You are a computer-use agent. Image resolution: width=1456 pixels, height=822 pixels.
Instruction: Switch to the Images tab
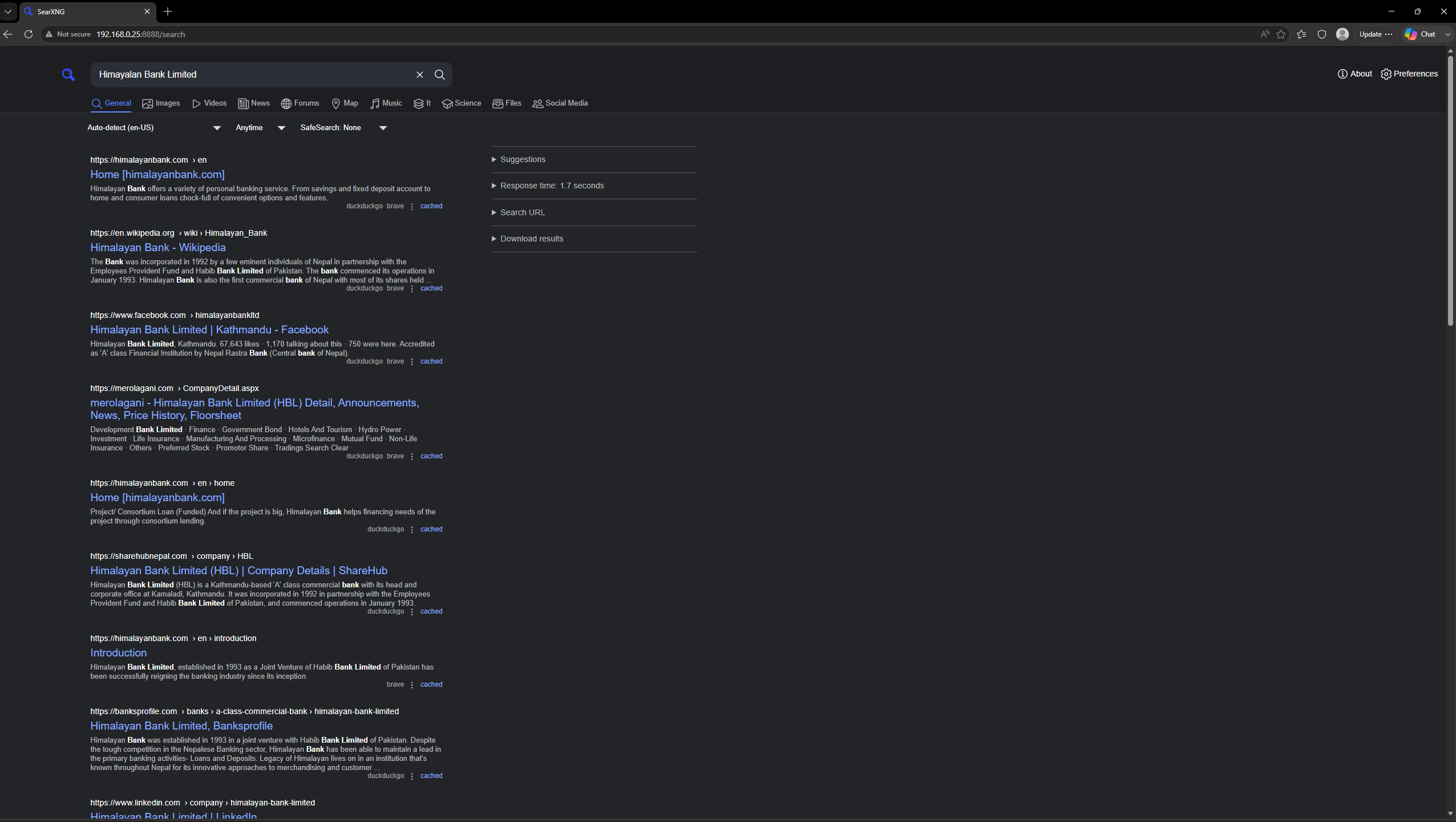coord(161,103)
